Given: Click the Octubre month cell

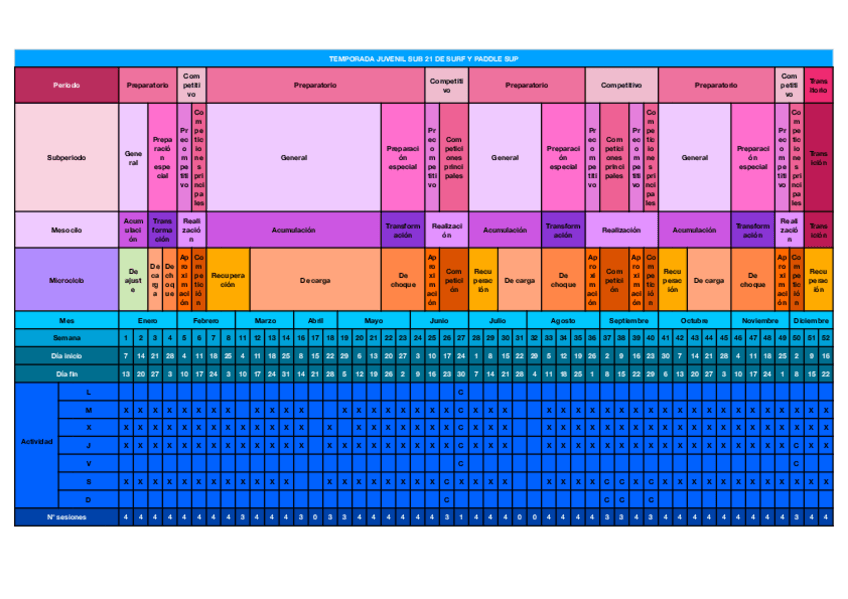Looking at the screenshot, I should pyautogui.click(x=694, y=321).
